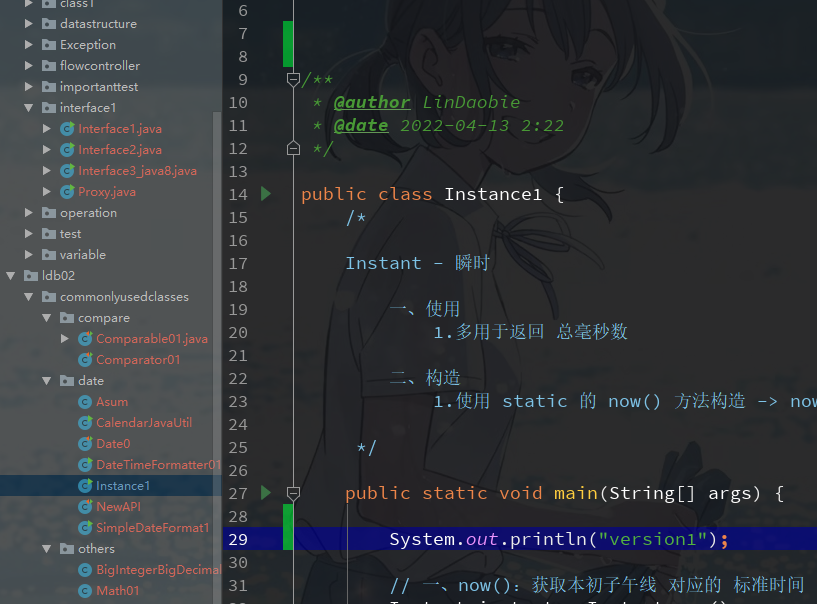Click the run icon next to the main method
This screenshot has height=604, width=817.
[265, 492]
